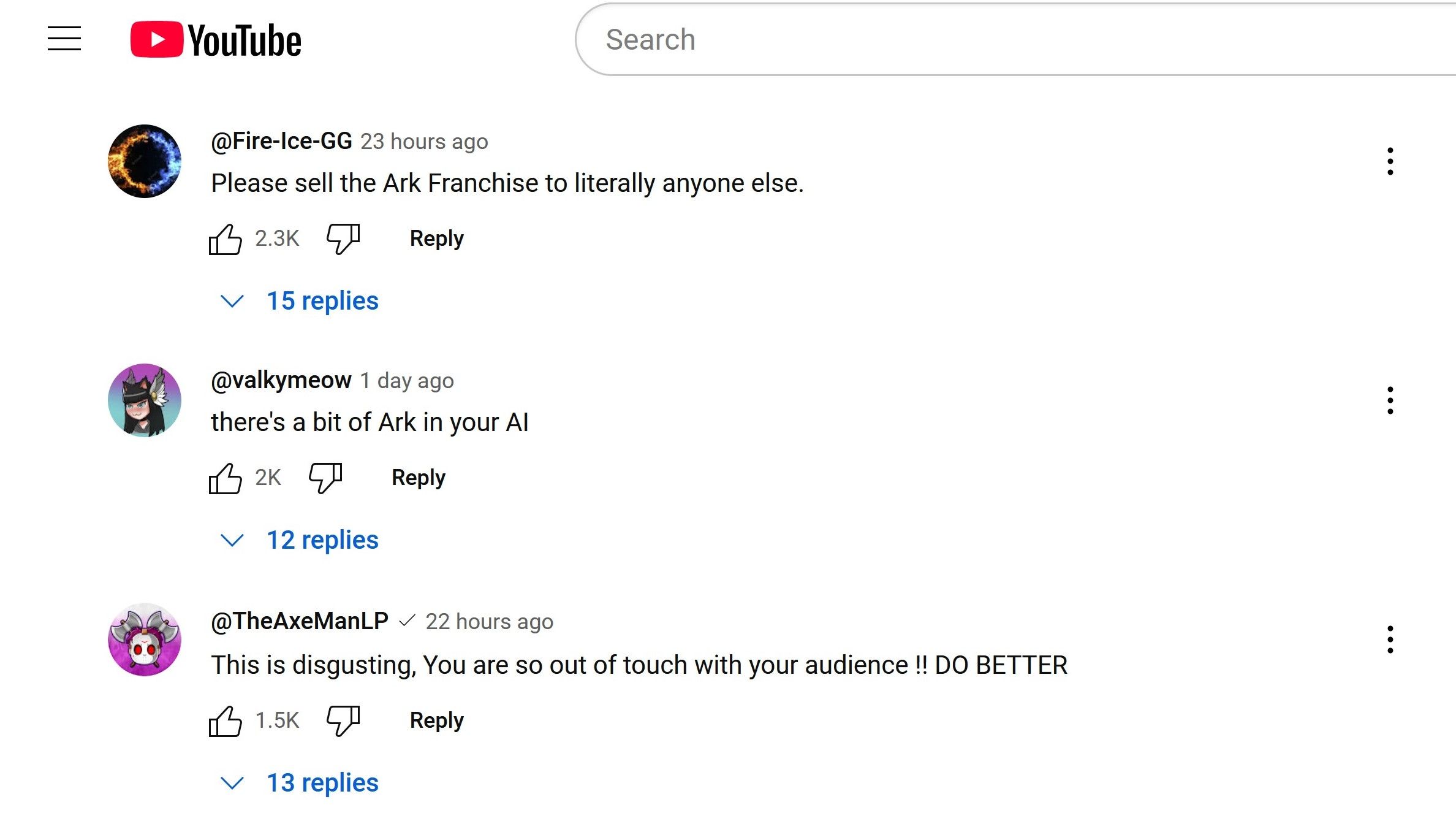
Task: Click the YouTube logo
Action: (x=216, y=40)
